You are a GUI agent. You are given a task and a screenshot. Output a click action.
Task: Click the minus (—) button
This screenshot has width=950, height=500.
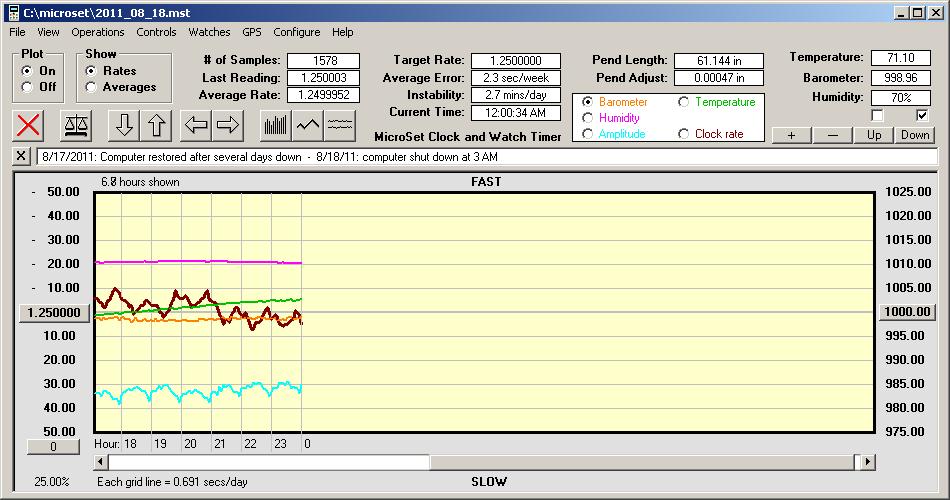(832, 135)
